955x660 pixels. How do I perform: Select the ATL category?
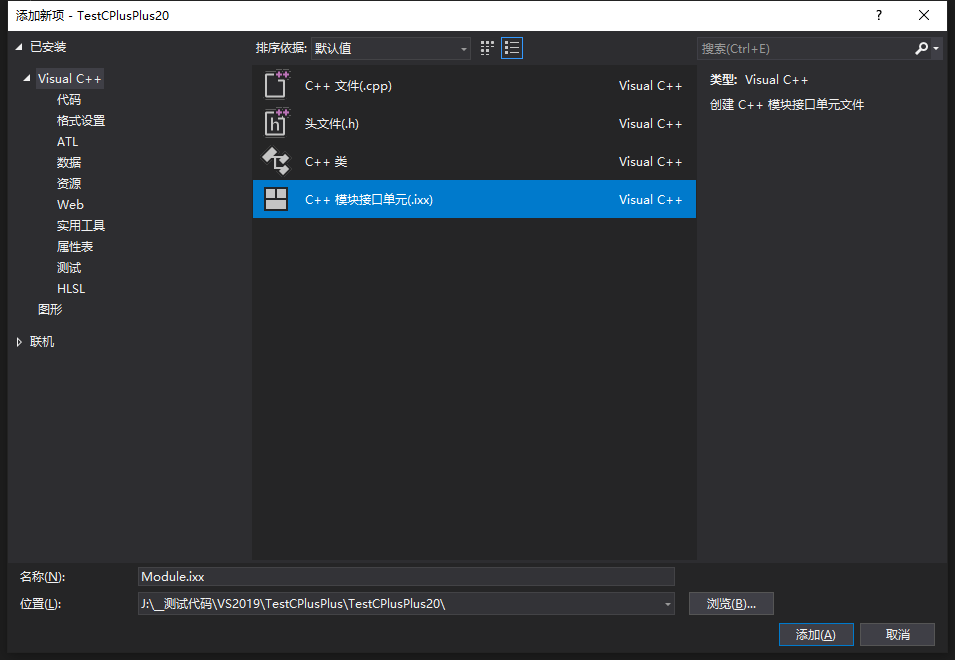pos(68,142)
